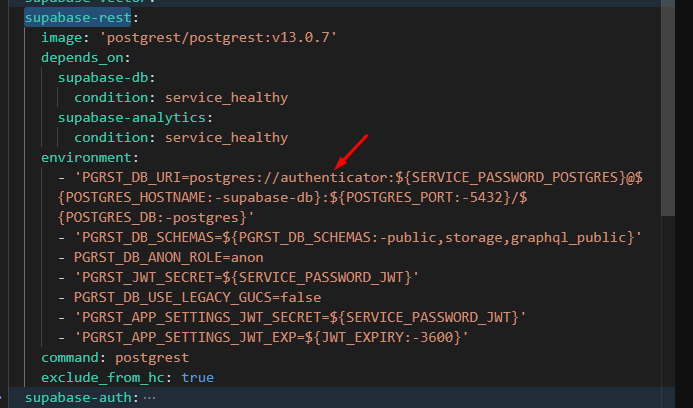This screenshot has width=693, height=408.
Task: Click the image key
Action: 62,37
